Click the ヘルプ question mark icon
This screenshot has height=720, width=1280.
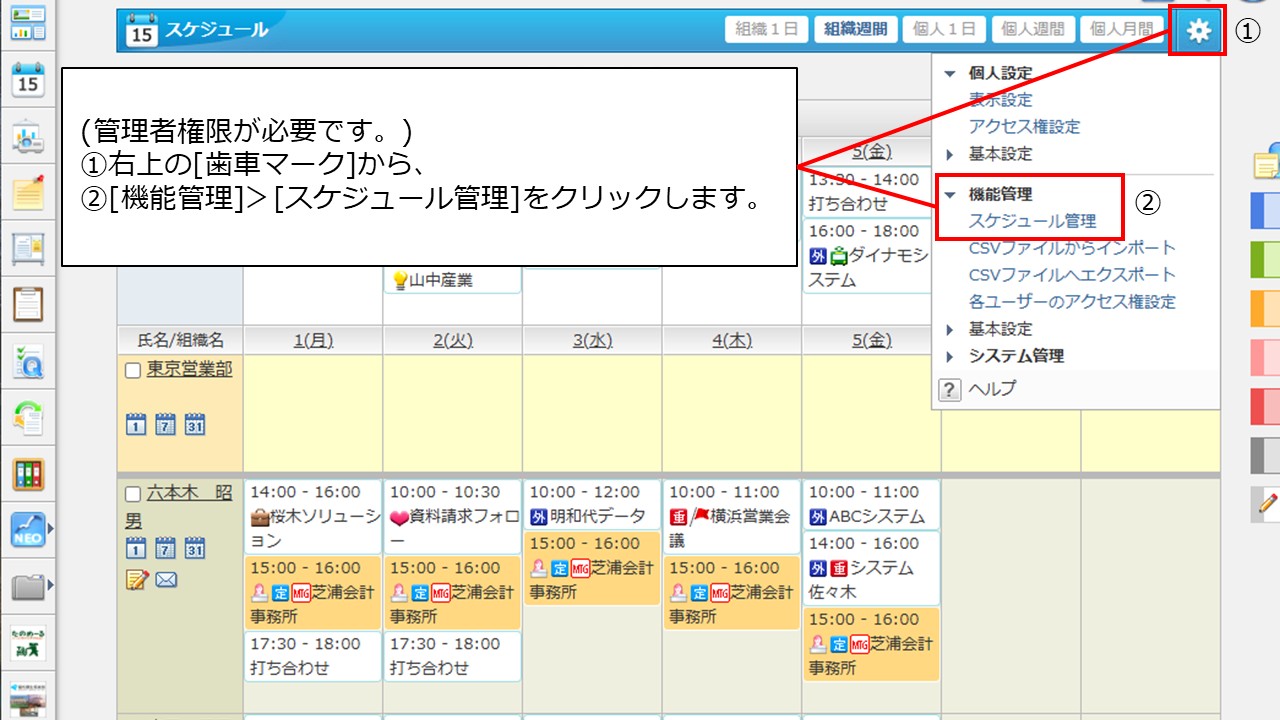(x=948, y=389)
